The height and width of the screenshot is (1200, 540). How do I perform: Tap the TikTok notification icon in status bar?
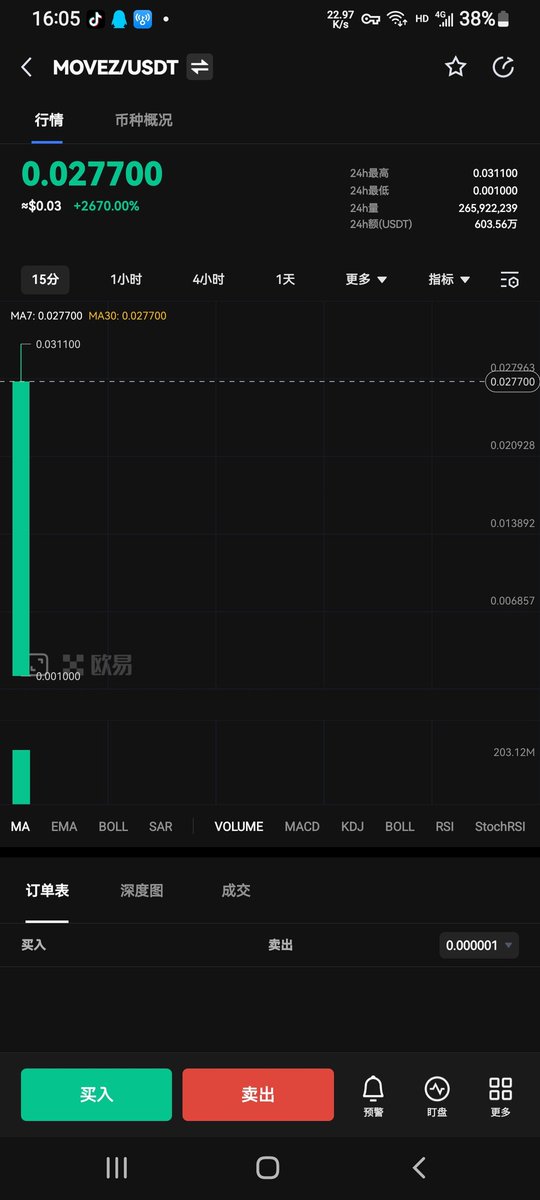pos(95,19)
